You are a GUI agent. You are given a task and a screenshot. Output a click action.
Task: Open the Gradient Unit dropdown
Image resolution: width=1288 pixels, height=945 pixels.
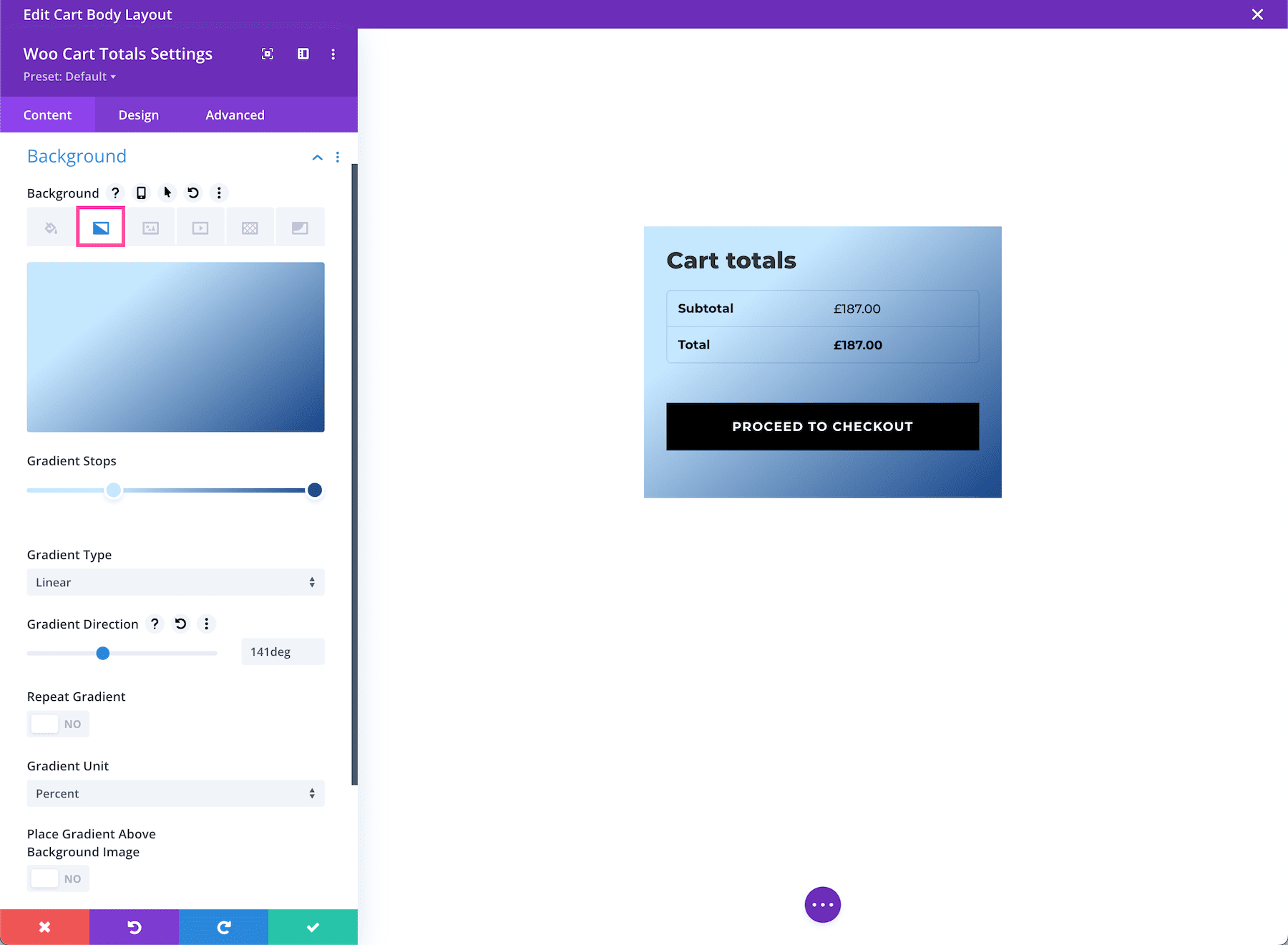point(175,793)
